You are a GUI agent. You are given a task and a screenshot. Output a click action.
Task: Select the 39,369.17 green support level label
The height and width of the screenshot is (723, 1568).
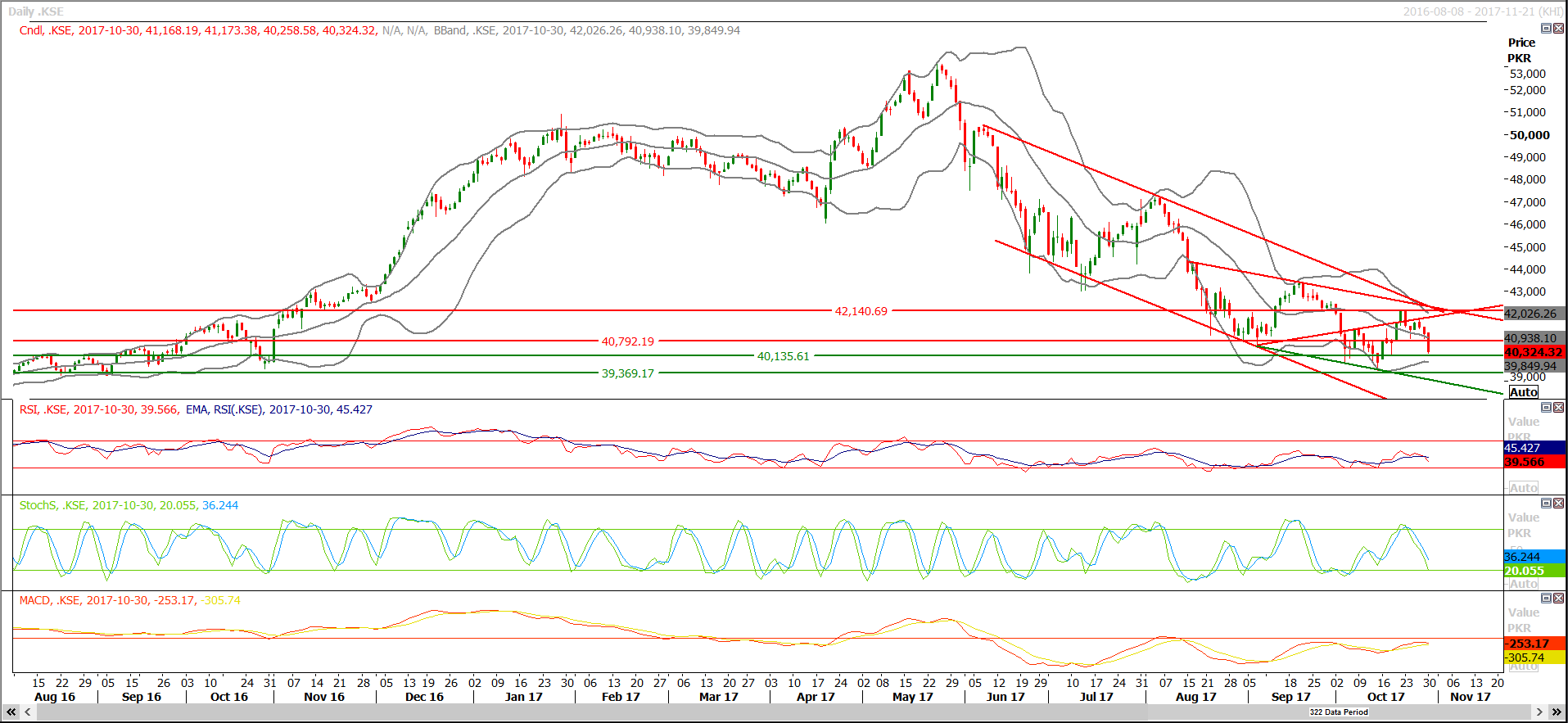628,373
